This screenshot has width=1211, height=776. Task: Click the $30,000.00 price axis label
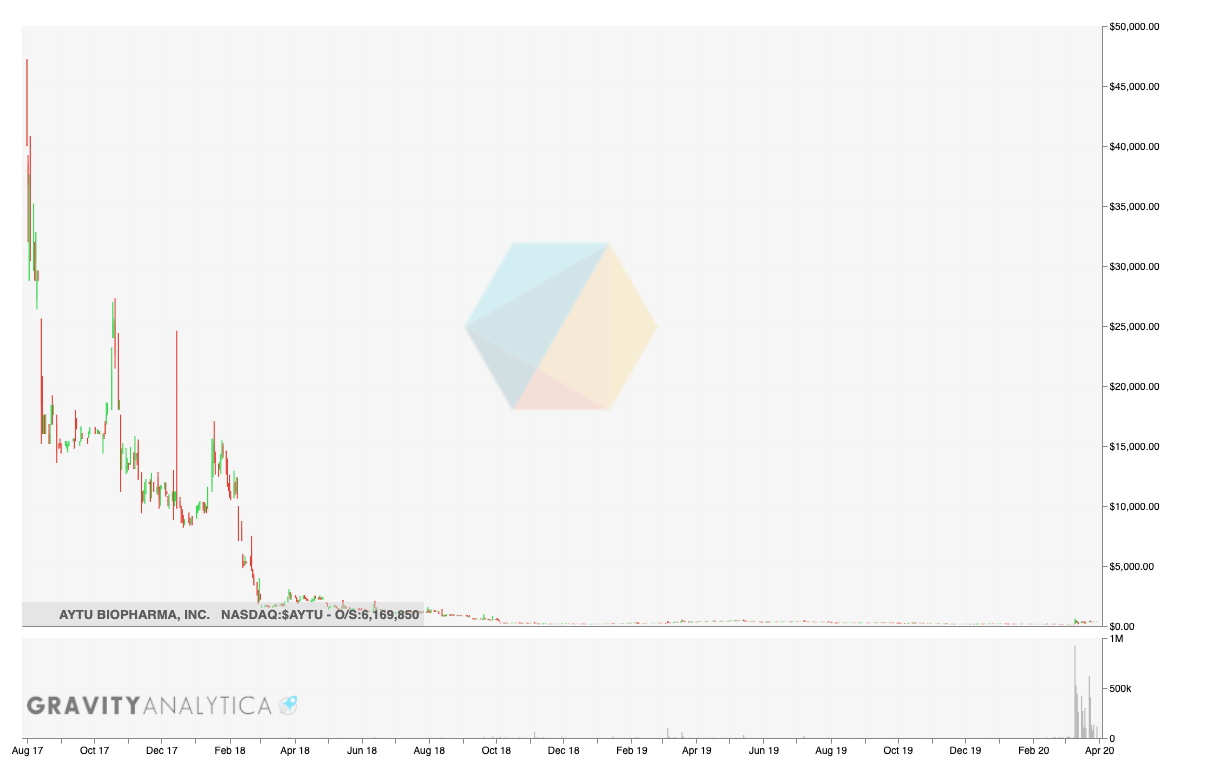tap(1134, 267)
